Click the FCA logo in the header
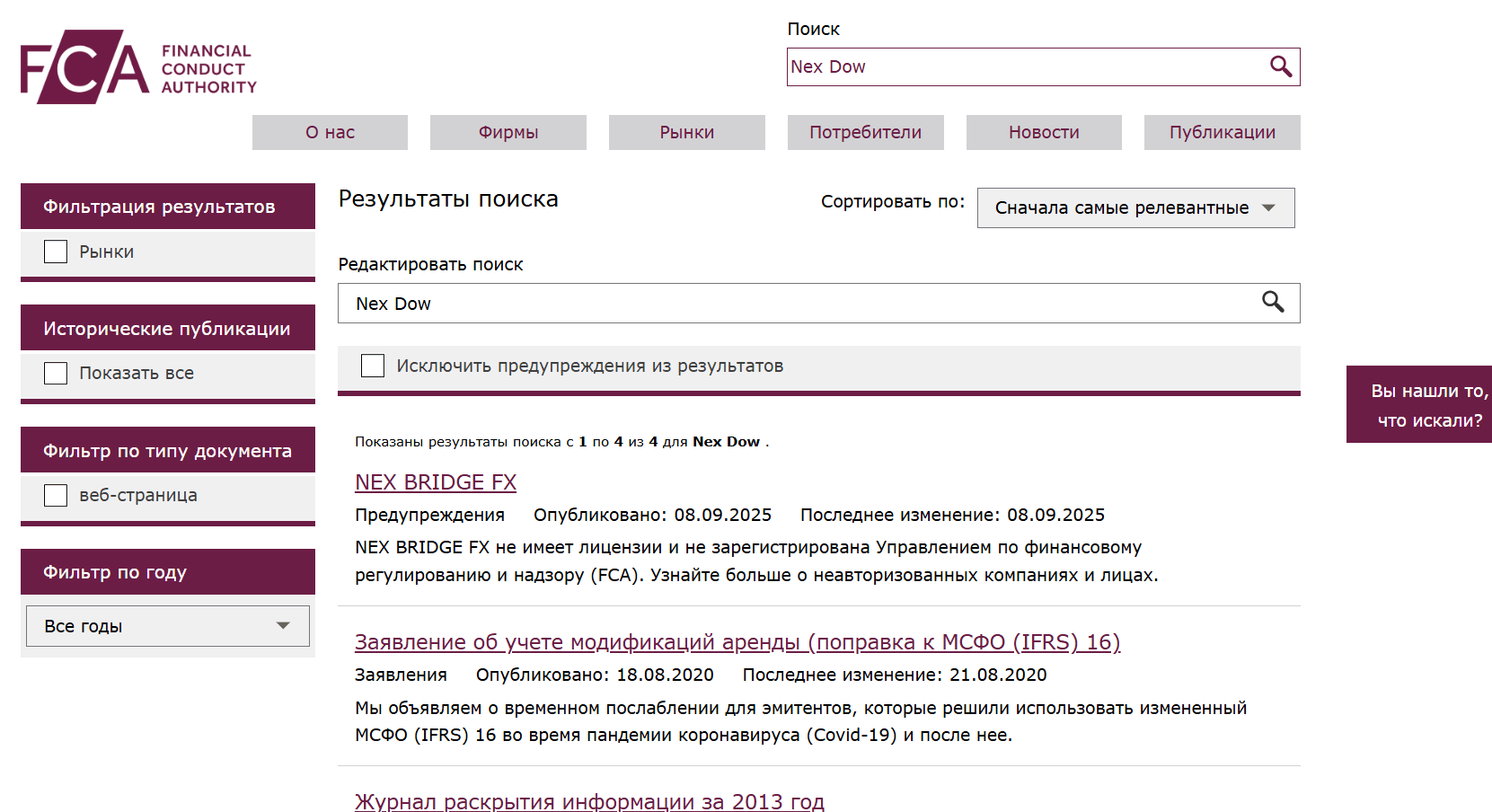This screenshot has height=812, width=1492. pos(138,67)
